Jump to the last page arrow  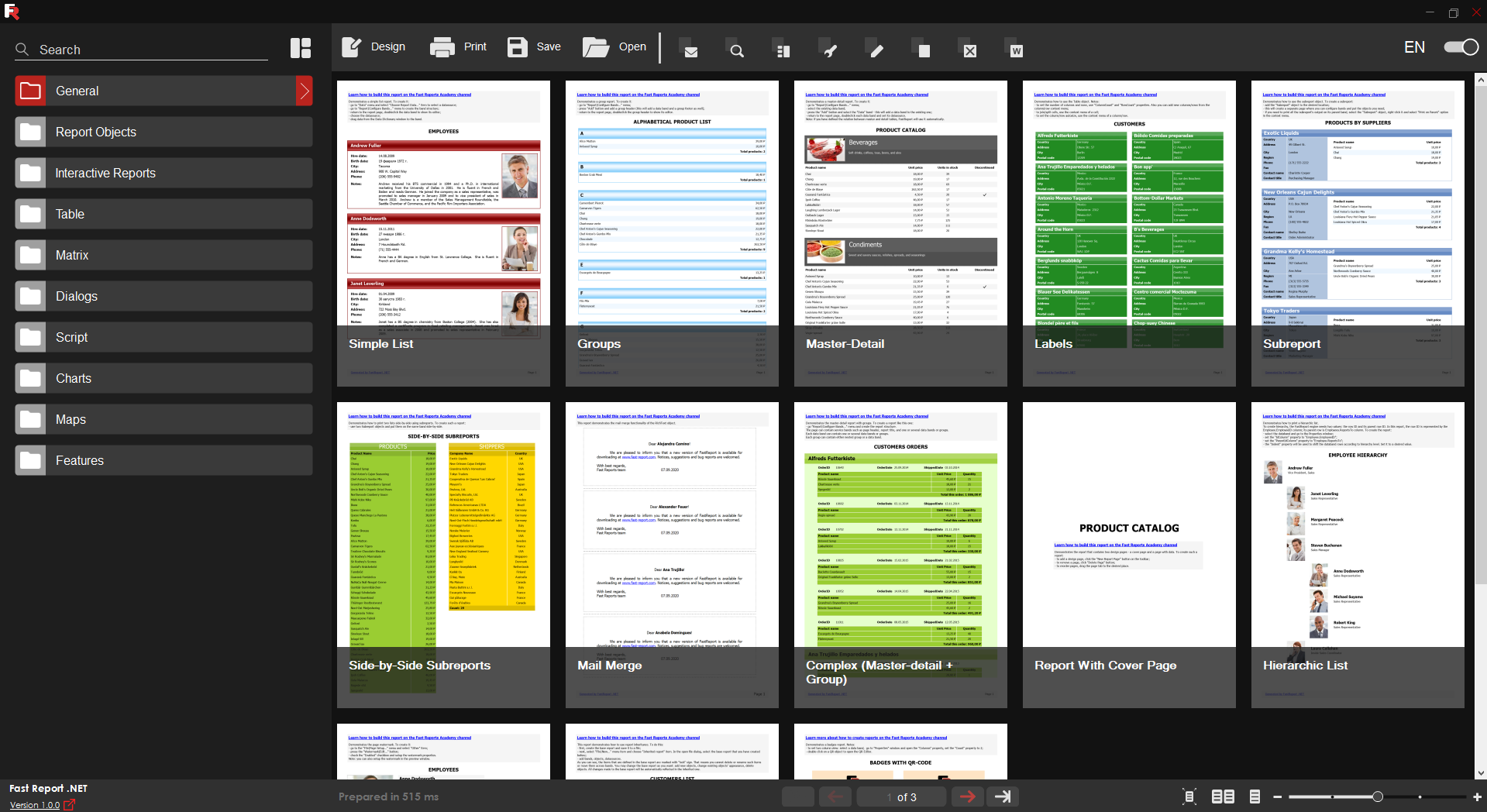1003,797
